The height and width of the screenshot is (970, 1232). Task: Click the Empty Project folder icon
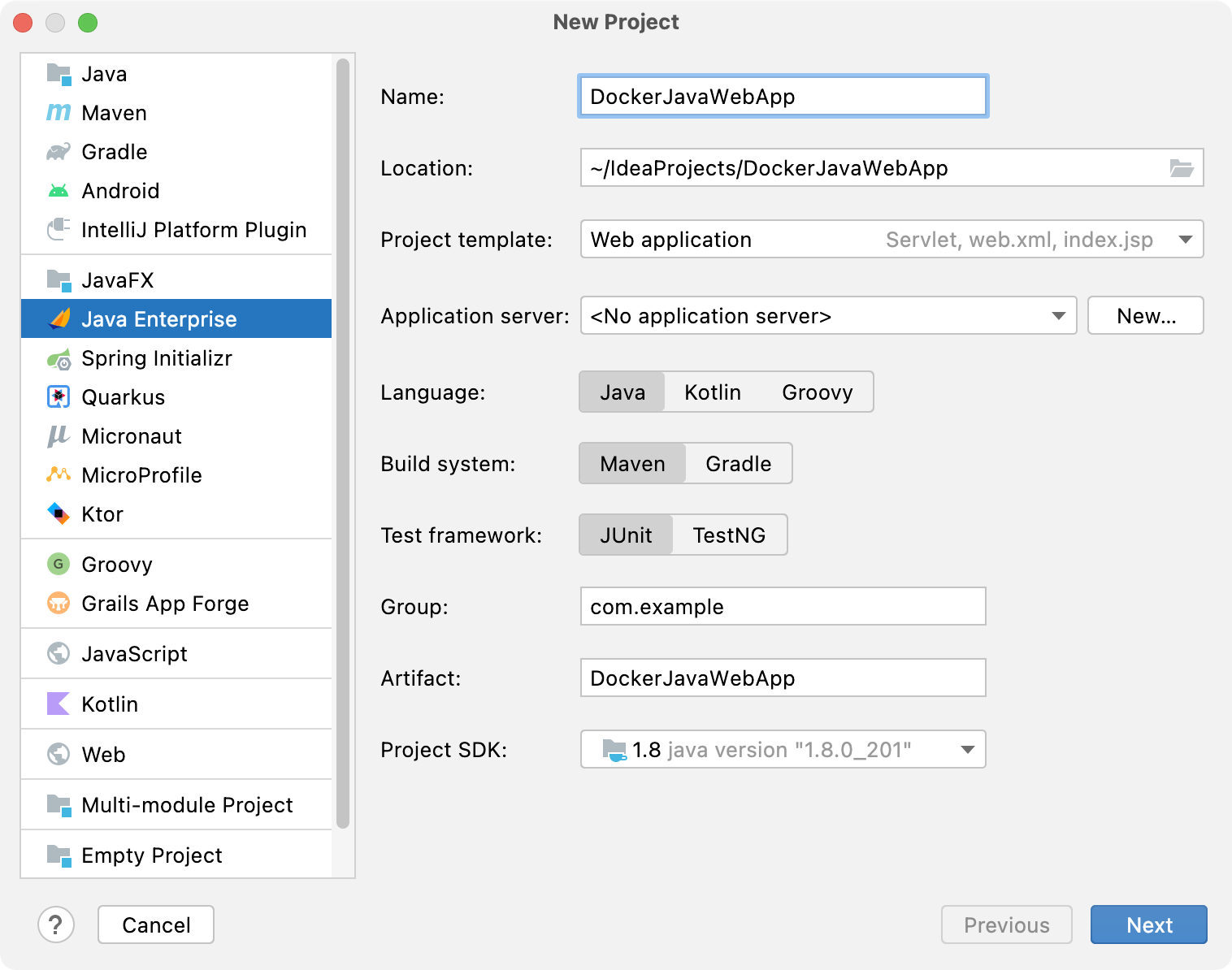point(59,855)
